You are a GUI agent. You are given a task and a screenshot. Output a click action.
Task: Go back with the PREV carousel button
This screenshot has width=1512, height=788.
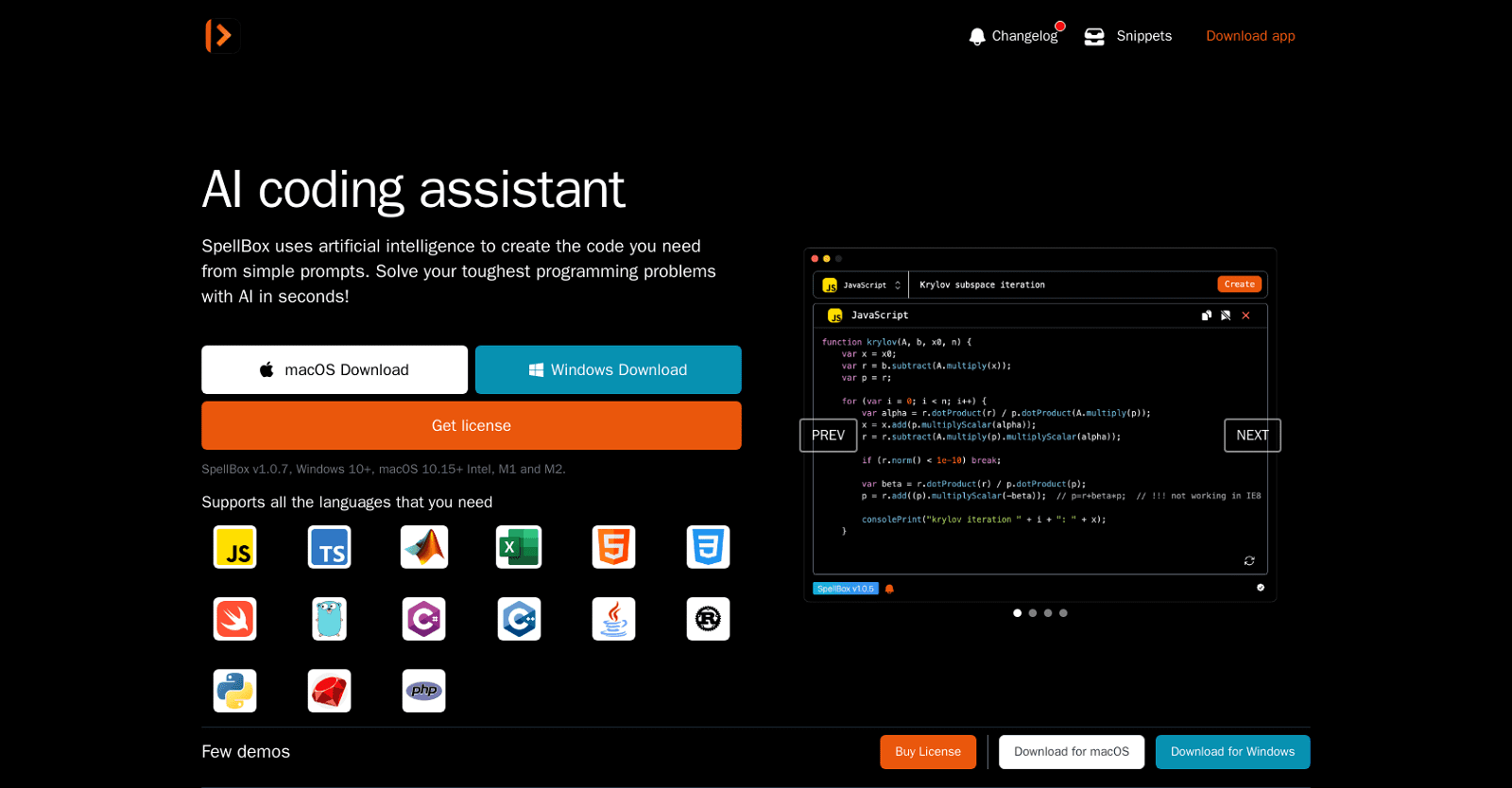828,436
